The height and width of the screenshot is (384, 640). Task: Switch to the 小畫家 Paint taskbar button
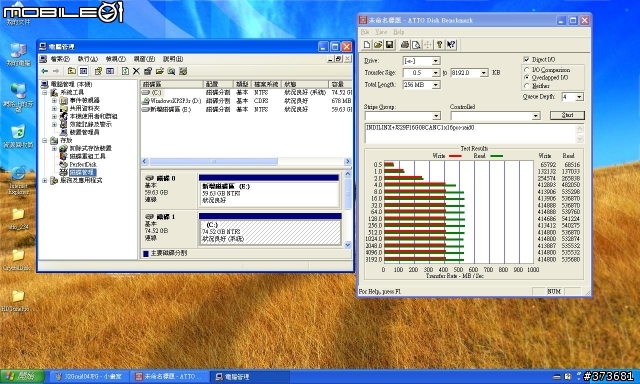tap(89, 377)
